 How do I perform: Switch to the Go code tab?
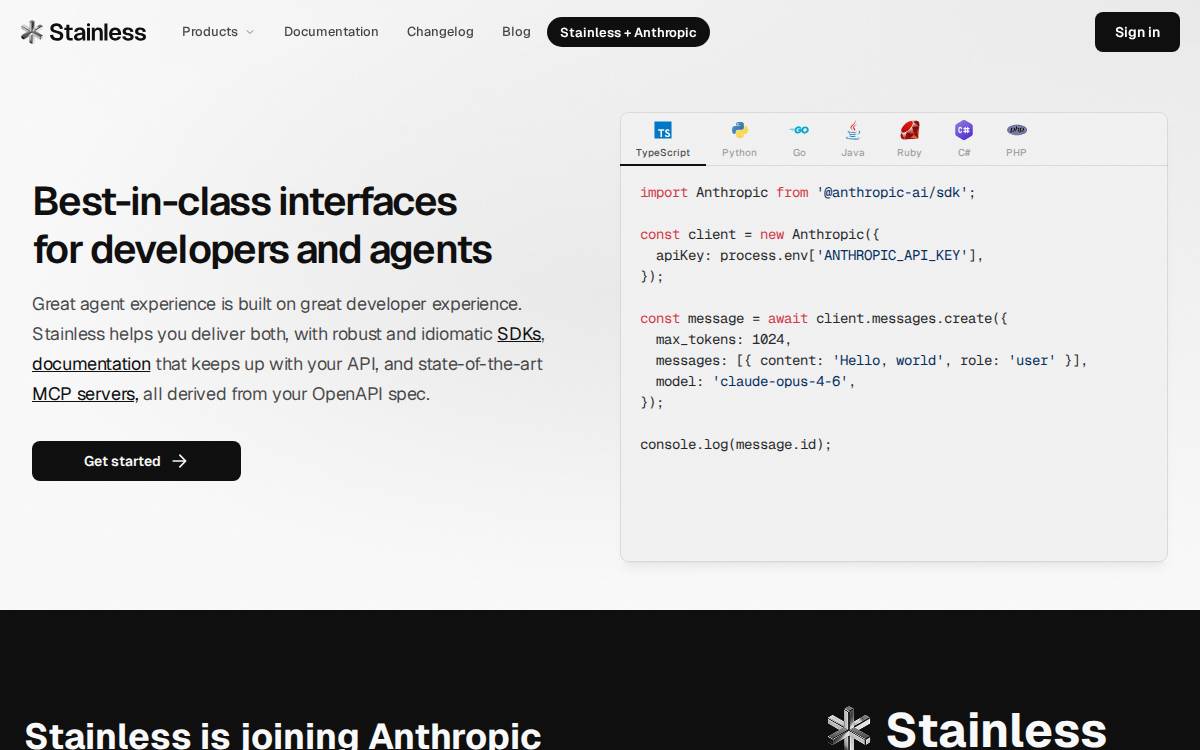pyautogui.click(x=799, y=140)
